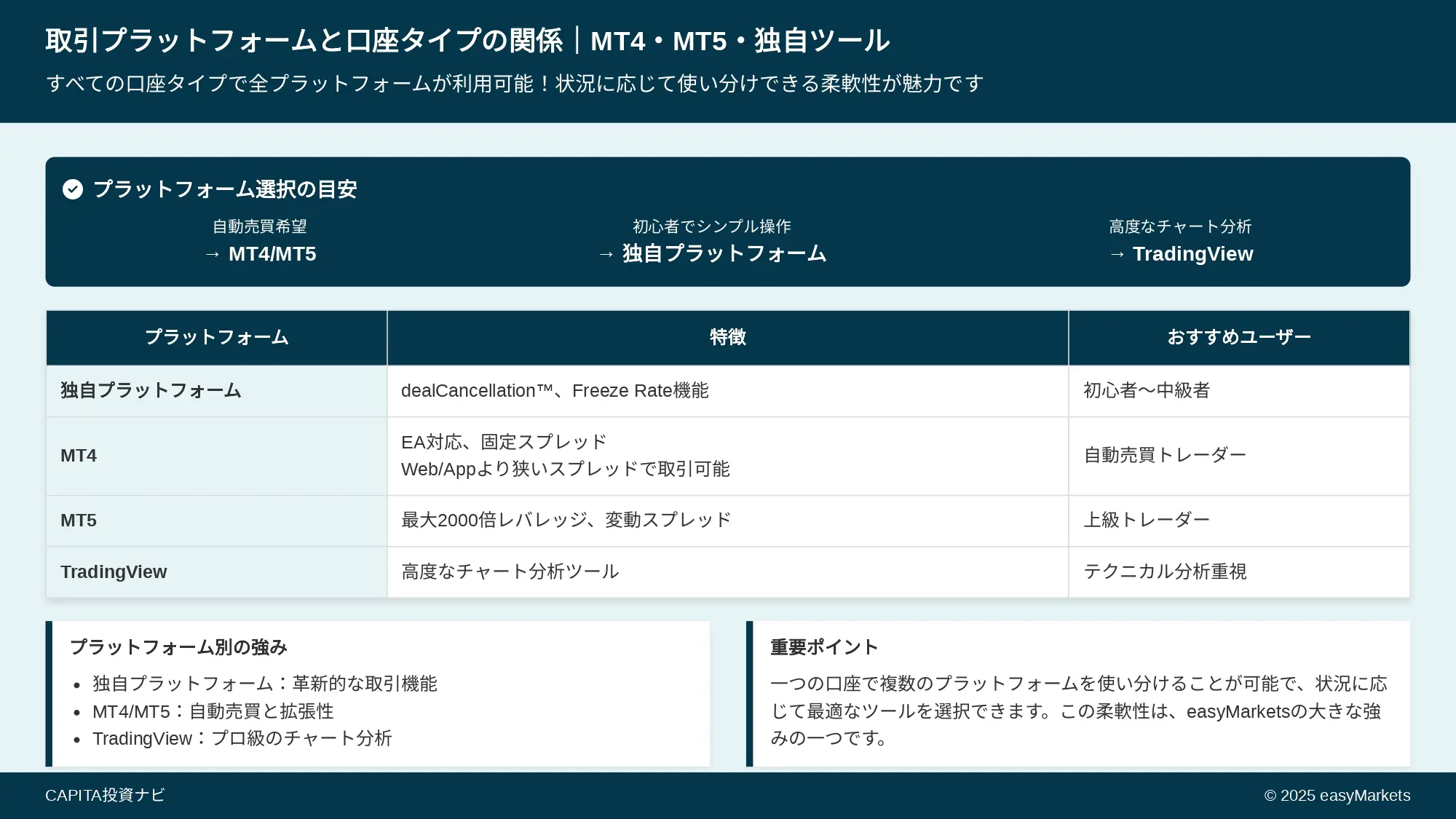1456x819 pixels.
Task: Click the paragraph beginning 一つの口座で複数の
Action: click(x=1079, y=711)
